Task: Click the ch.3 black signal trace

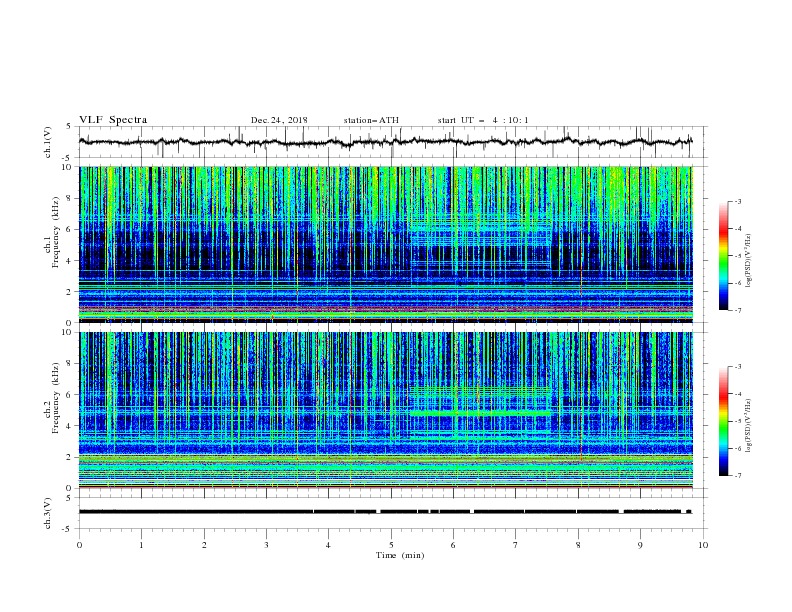Action: point(385,512)
